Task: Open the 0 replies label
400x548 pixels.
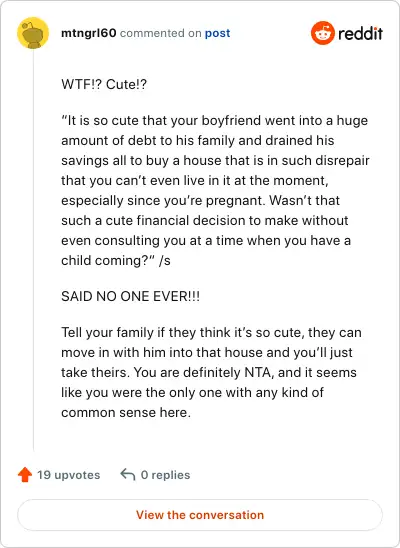Action: [165, 475]
